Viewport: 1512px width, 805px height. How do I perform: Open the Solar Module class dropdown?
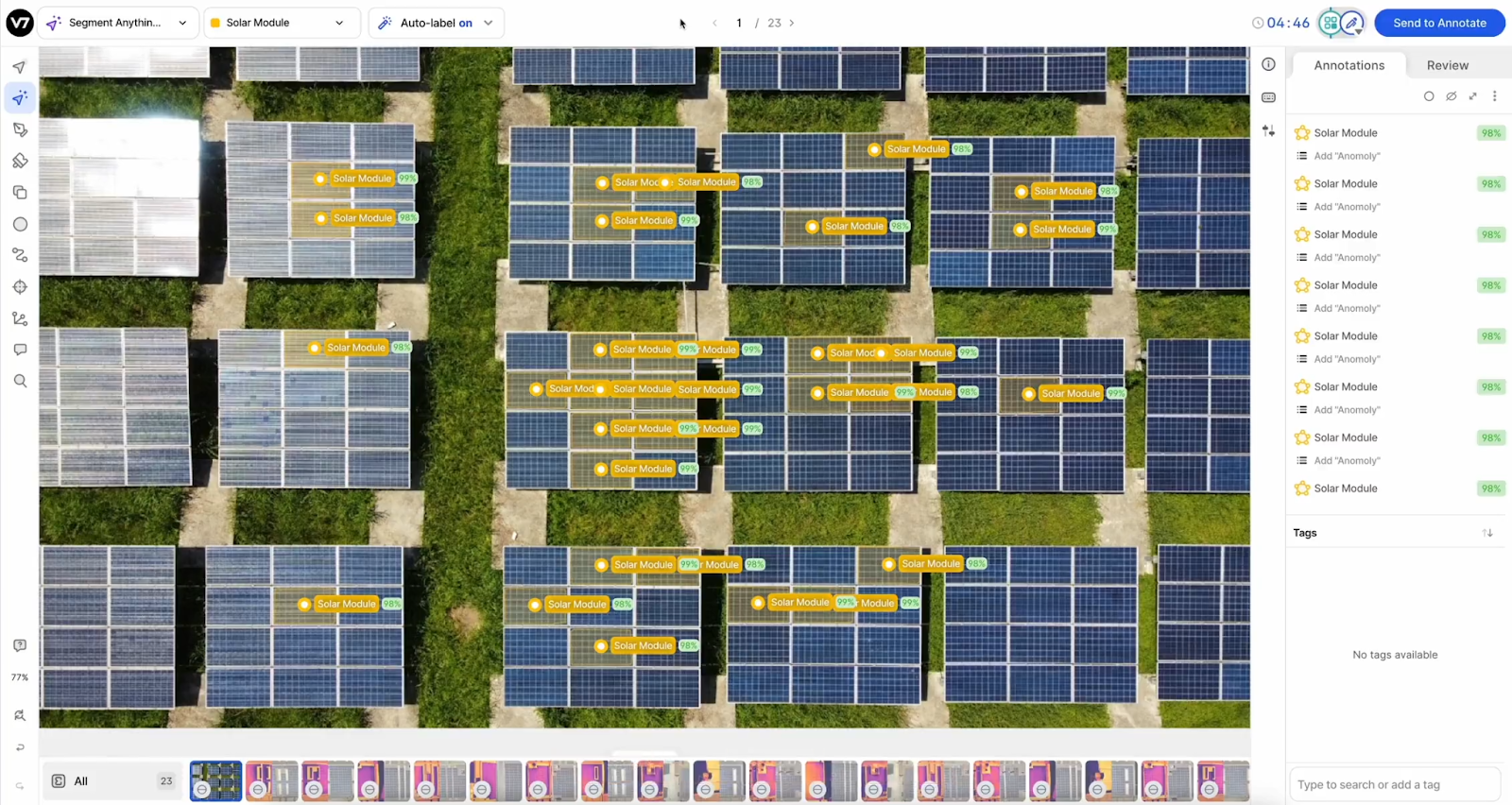coord(282,23)
